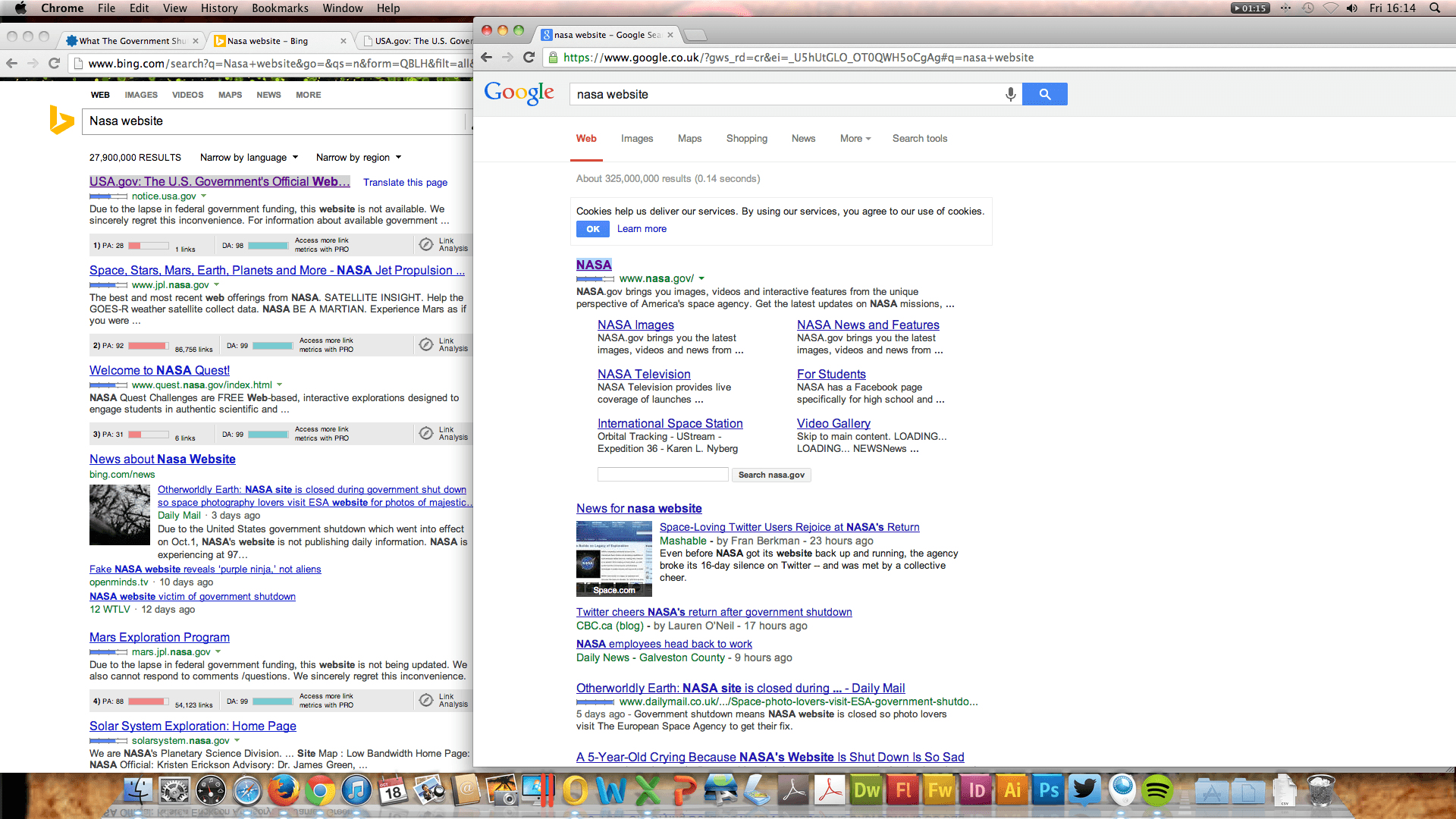Click Translate this page on Bing
The image size is (1456, 819).
pyautogui.click(x=405, y=183)
